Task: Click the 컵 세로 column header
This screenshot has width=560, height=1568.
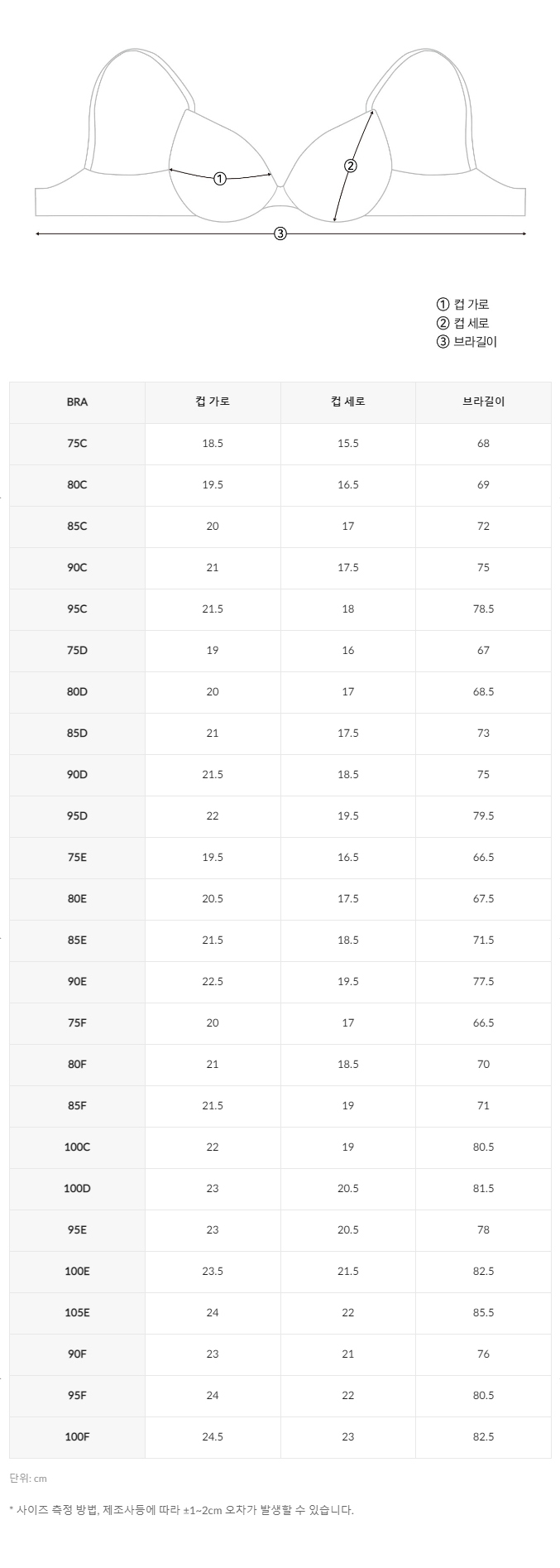Action: (x=348, y=402)
